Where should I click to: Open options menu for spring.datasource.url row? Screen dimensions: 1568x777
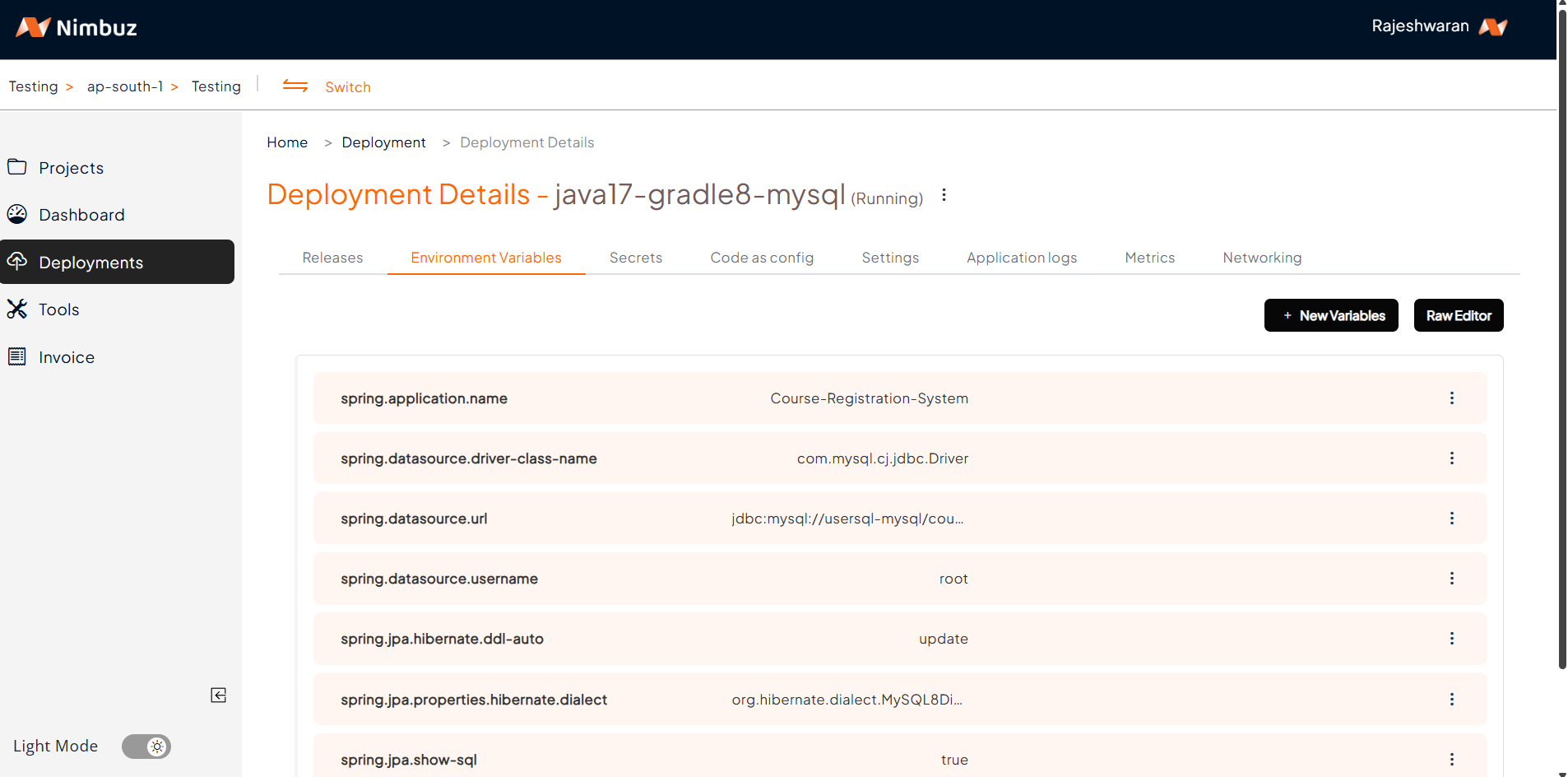coord(1451,519)
